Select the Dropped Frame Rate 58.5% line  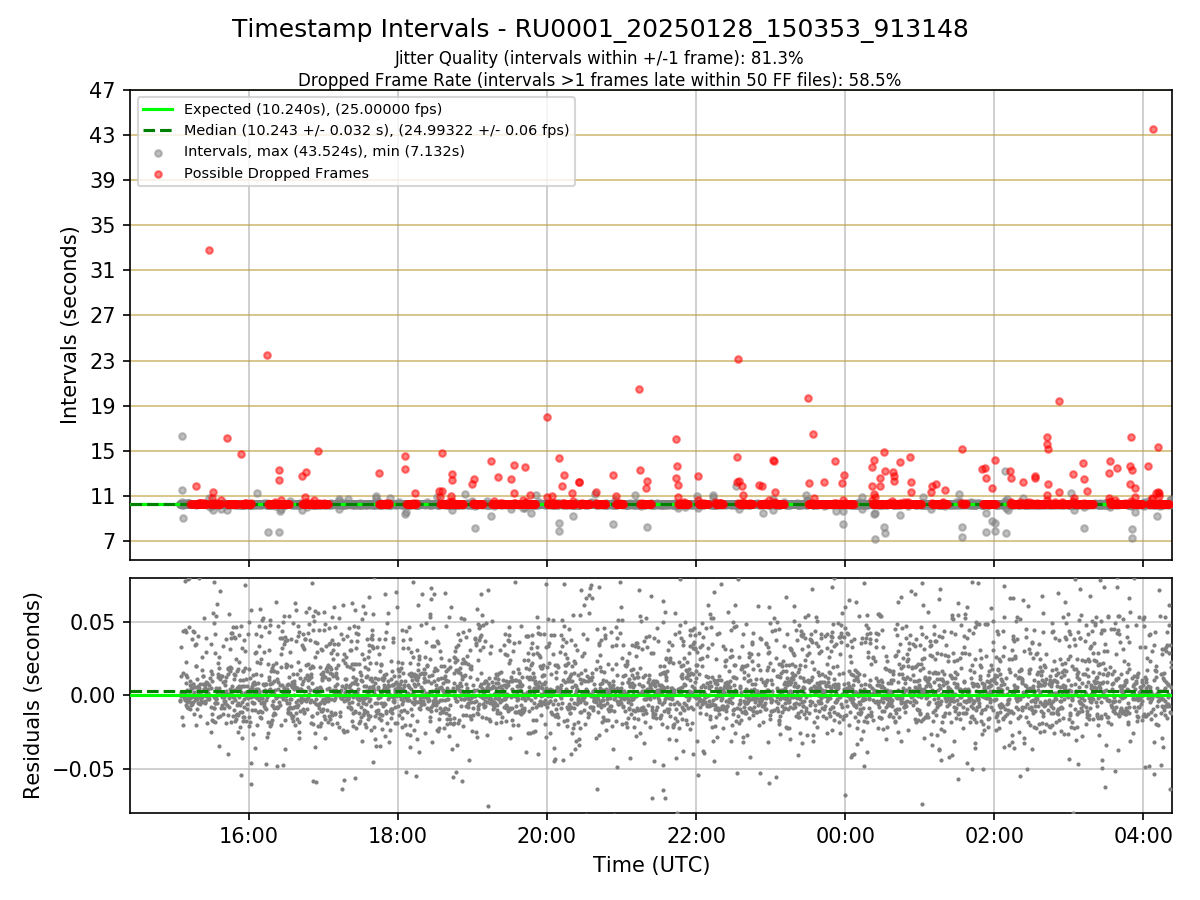coord(599,80)
